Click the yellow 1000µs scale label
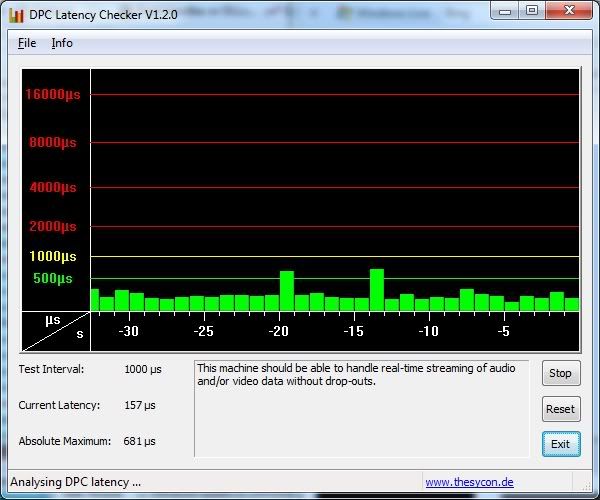 pyautogui.click(x=53, y=256)
